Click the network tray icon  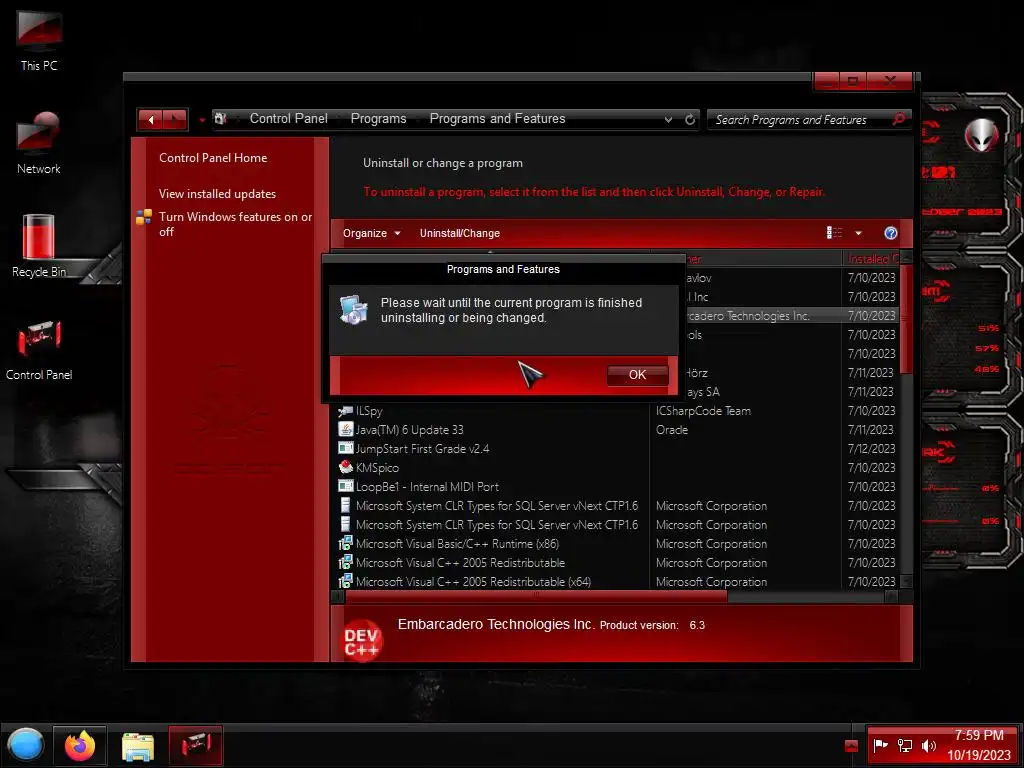coord(904,745)
